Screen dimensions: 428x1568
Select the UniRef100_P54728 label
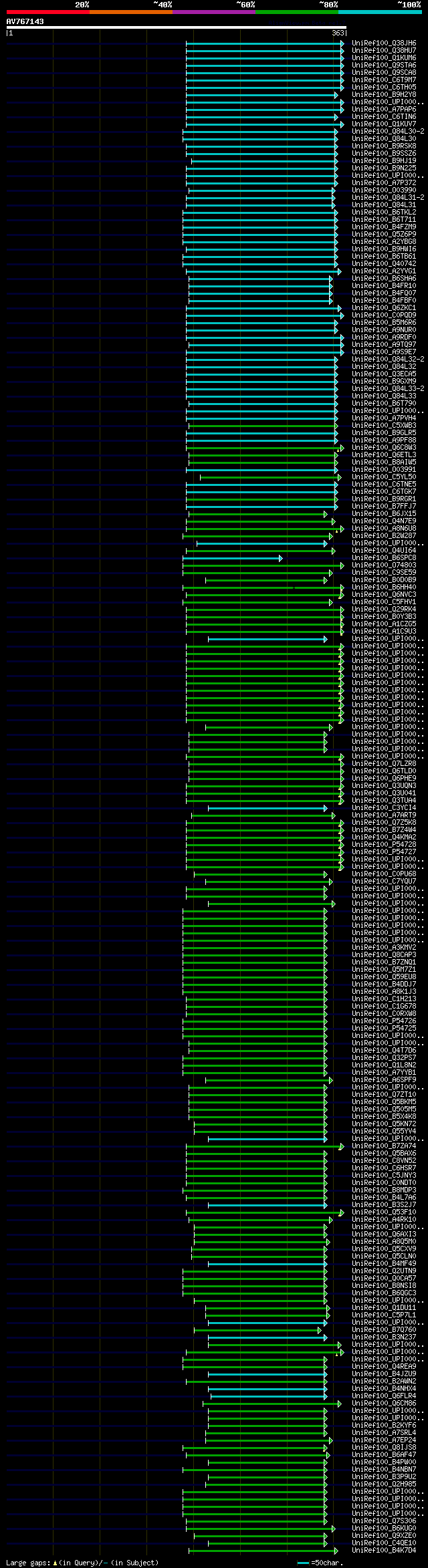384,845
